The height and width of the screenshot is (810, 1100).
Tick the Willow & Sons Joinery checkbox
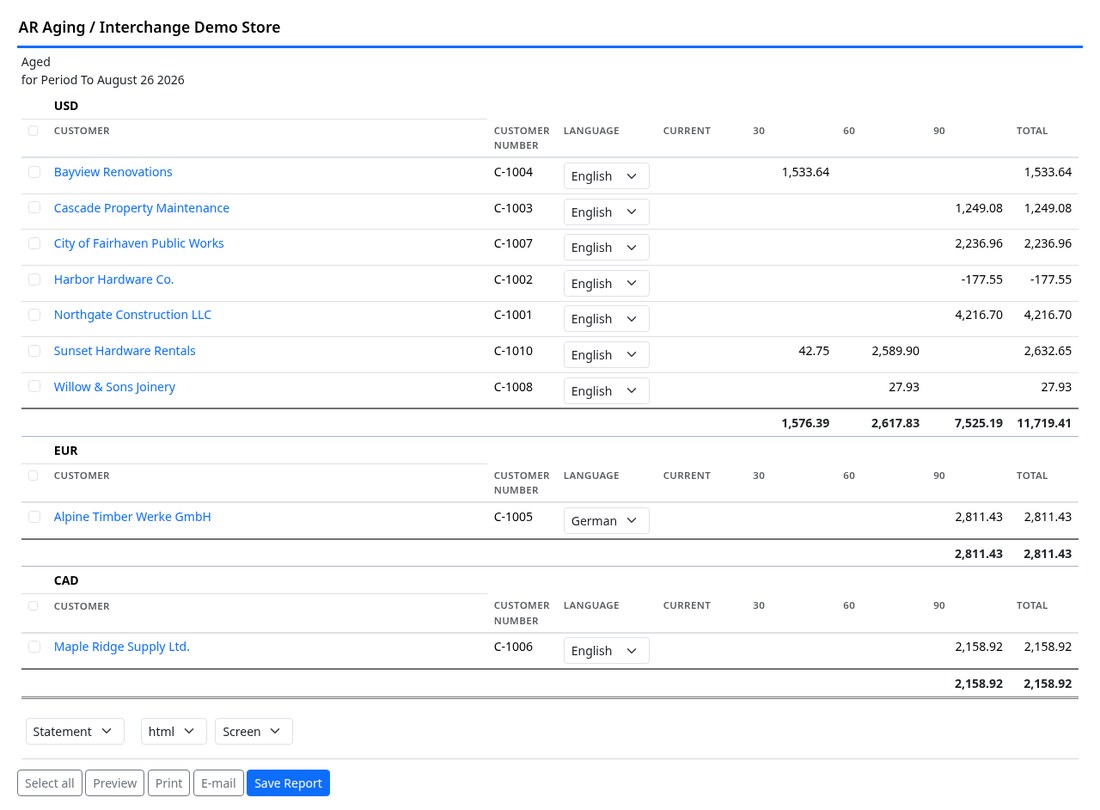34,386
